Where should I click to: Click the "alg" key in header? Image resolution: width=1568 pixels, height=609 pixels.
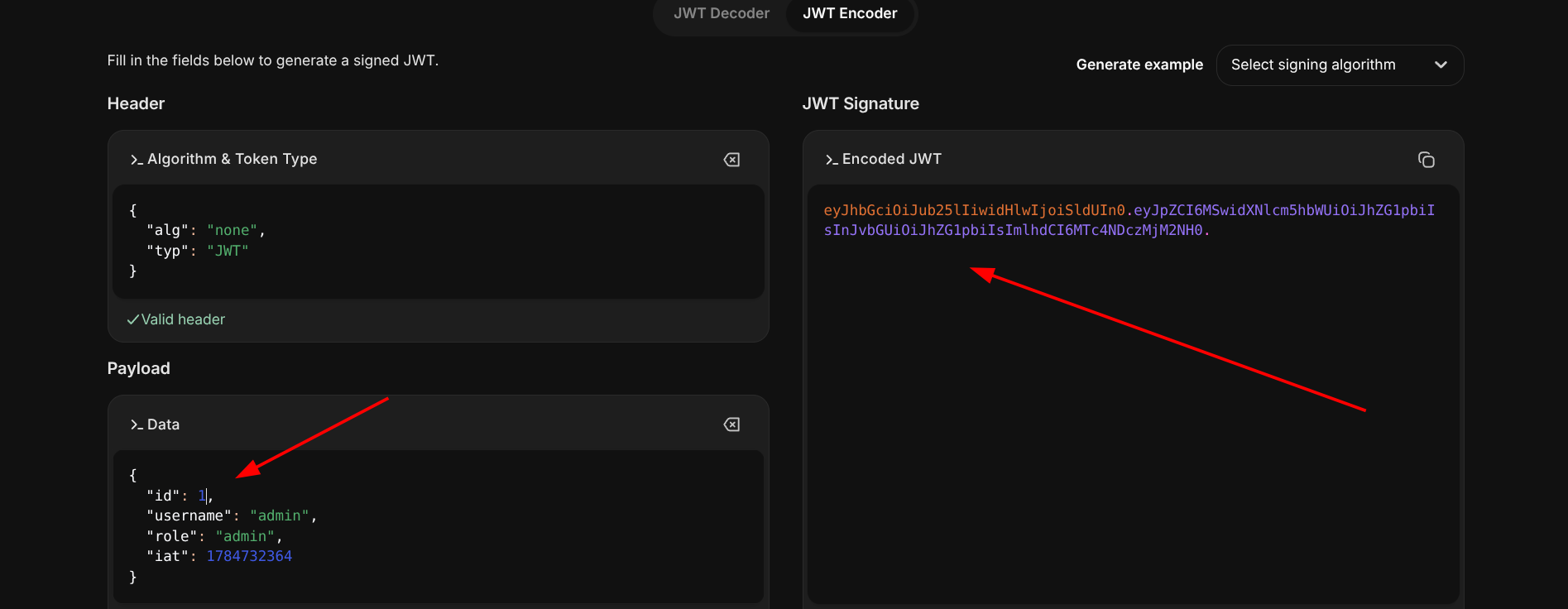click(168, 230)
